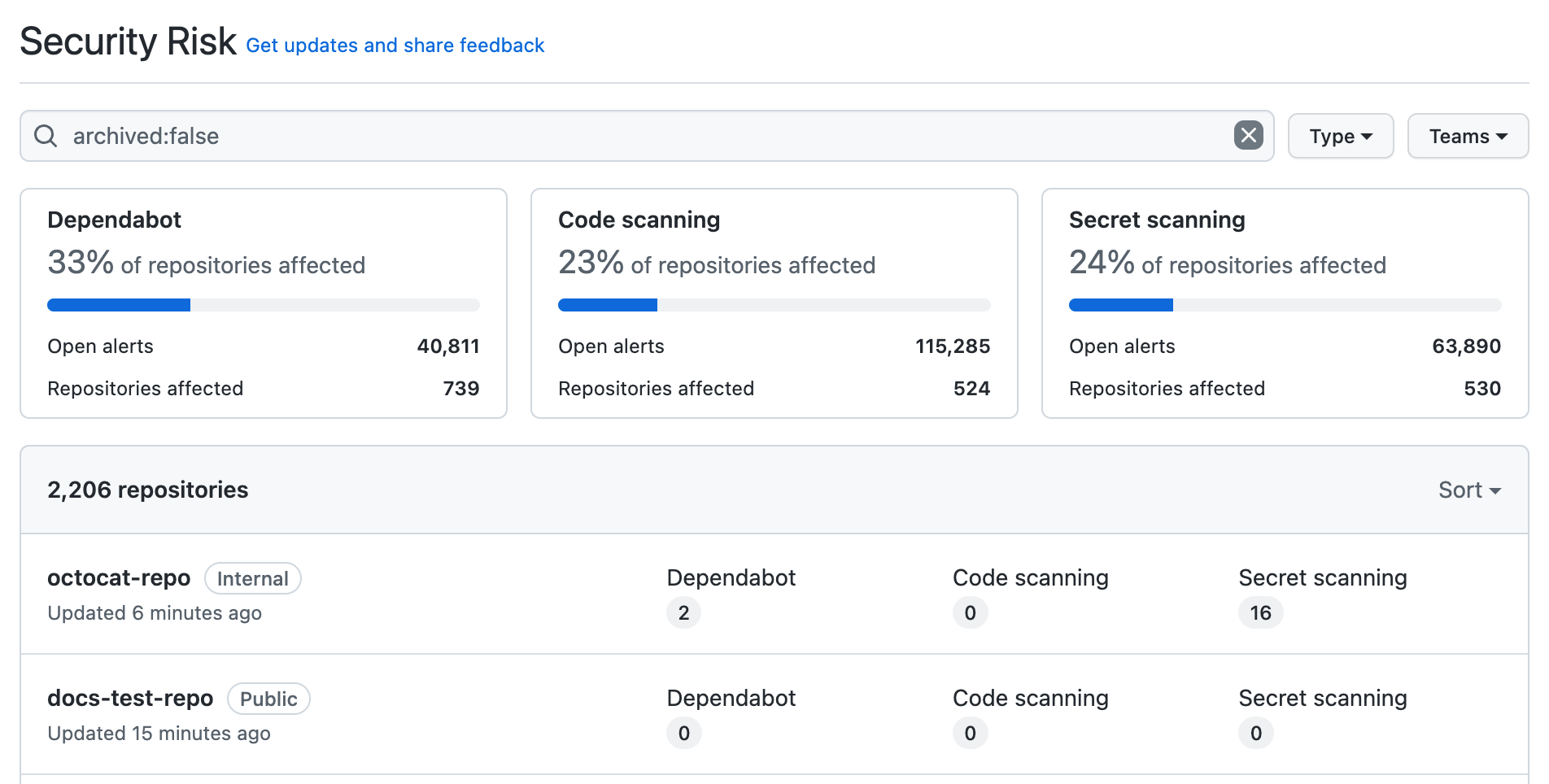Click the Dependabot card heading
This screenshot has width=1549, height=784.
coord(115,220)
